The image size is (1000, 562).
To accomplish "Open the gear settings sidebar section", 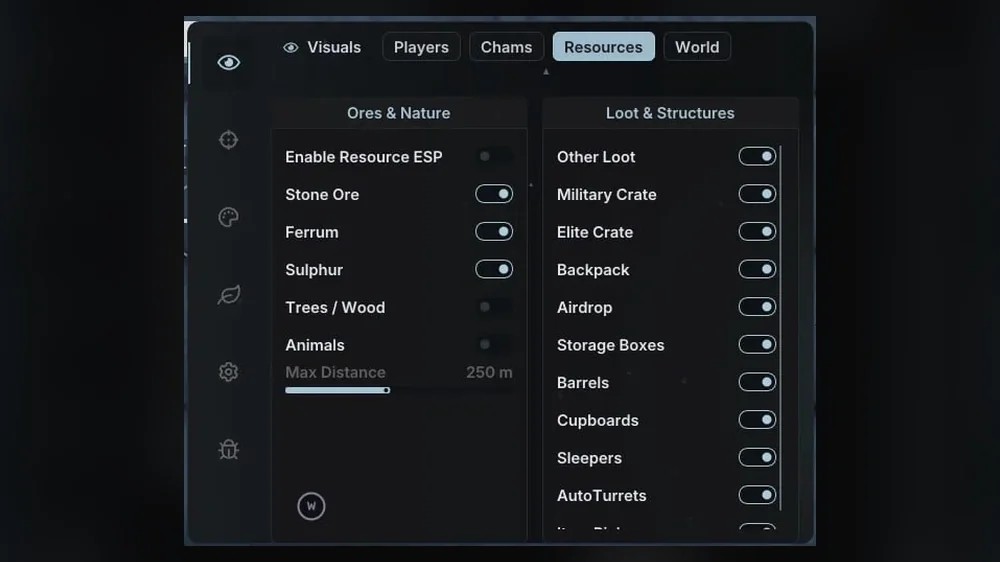I will coord(228,372).
